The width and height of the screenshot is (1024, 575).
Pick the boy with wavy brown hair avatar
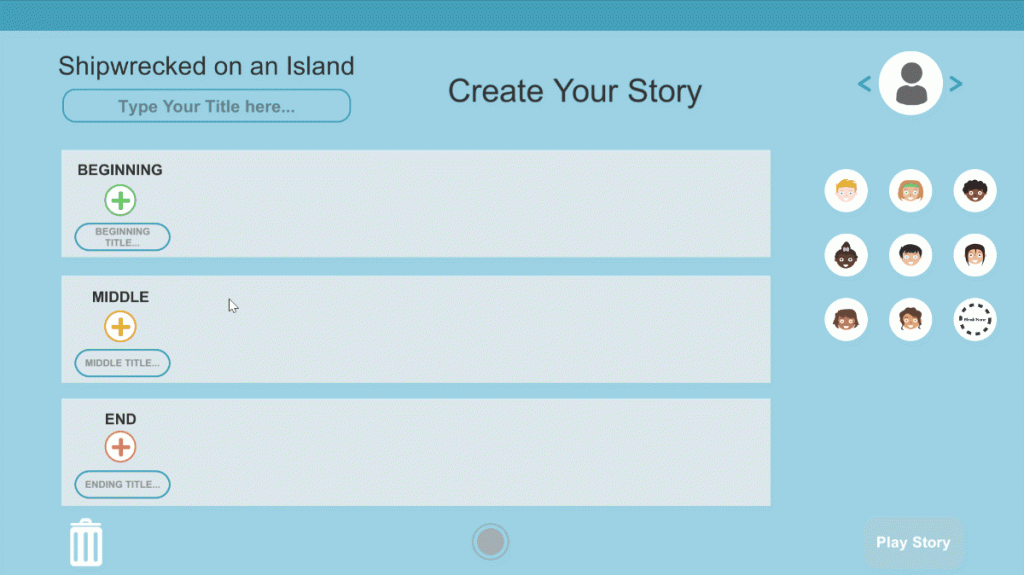coord(910,320)
